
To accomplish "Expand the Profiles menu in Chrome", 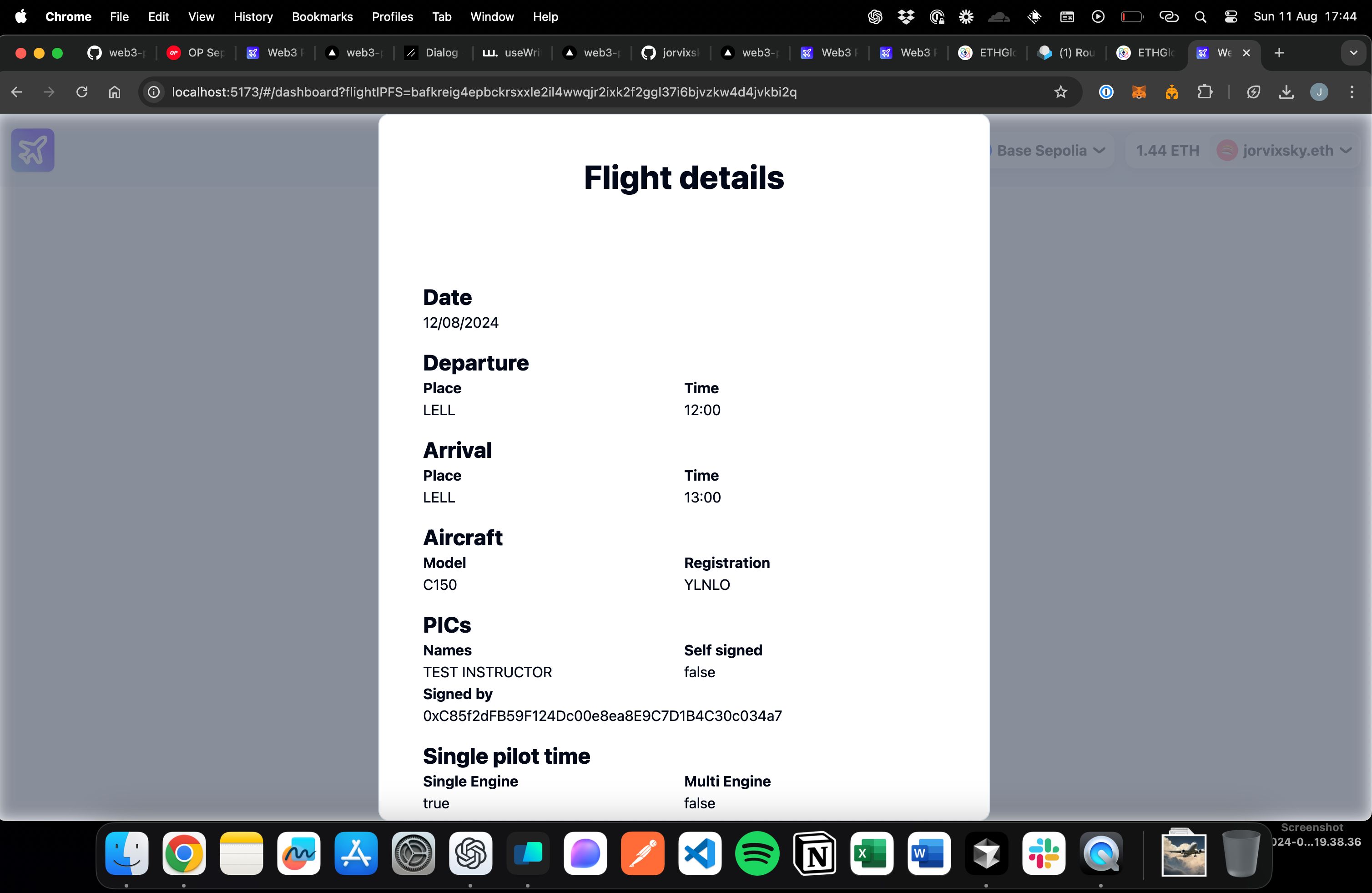I will [x=392, y=16].
